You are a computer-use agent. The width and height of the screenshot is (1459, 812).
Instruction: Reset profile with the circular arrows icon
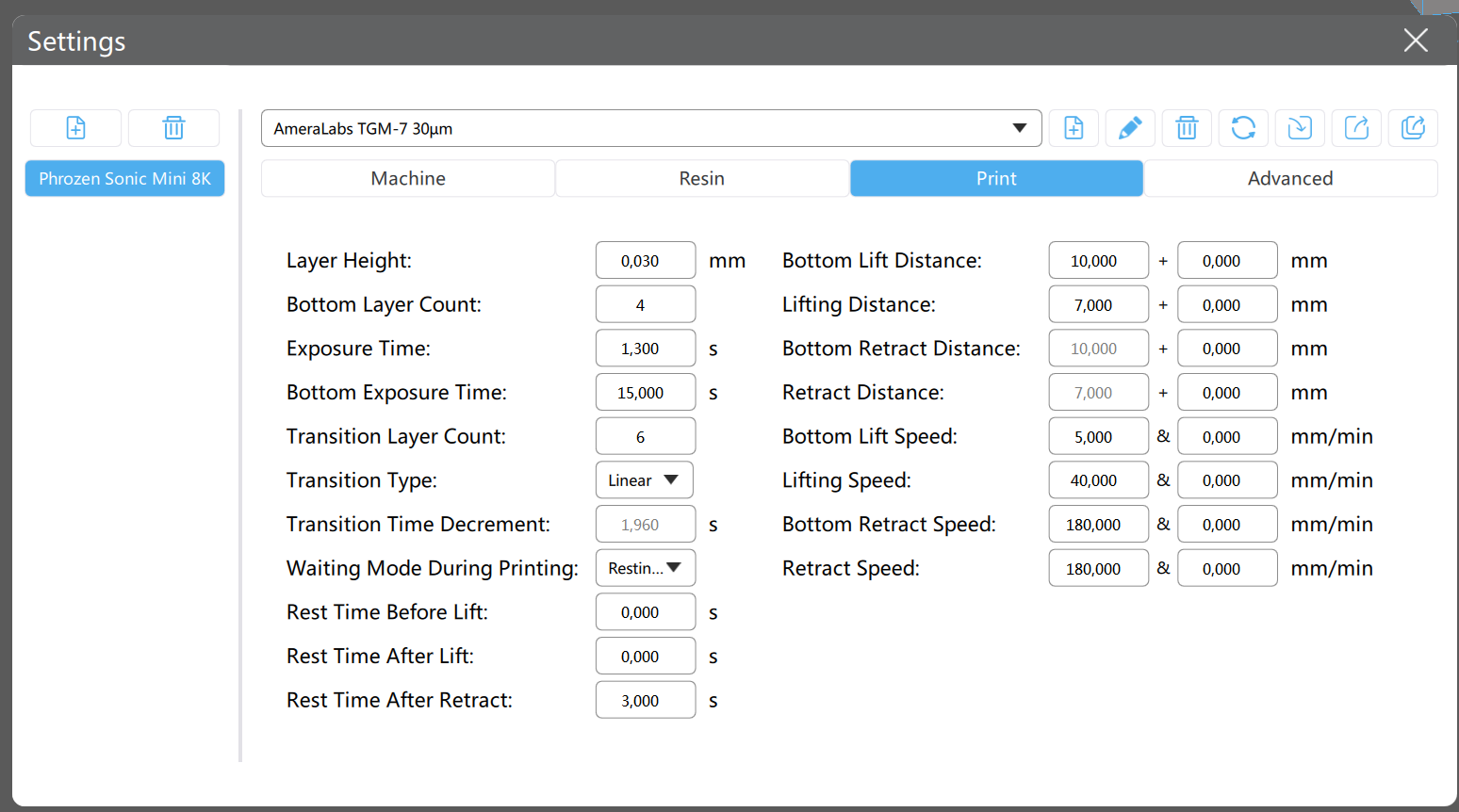click(x=1243, y=128)
